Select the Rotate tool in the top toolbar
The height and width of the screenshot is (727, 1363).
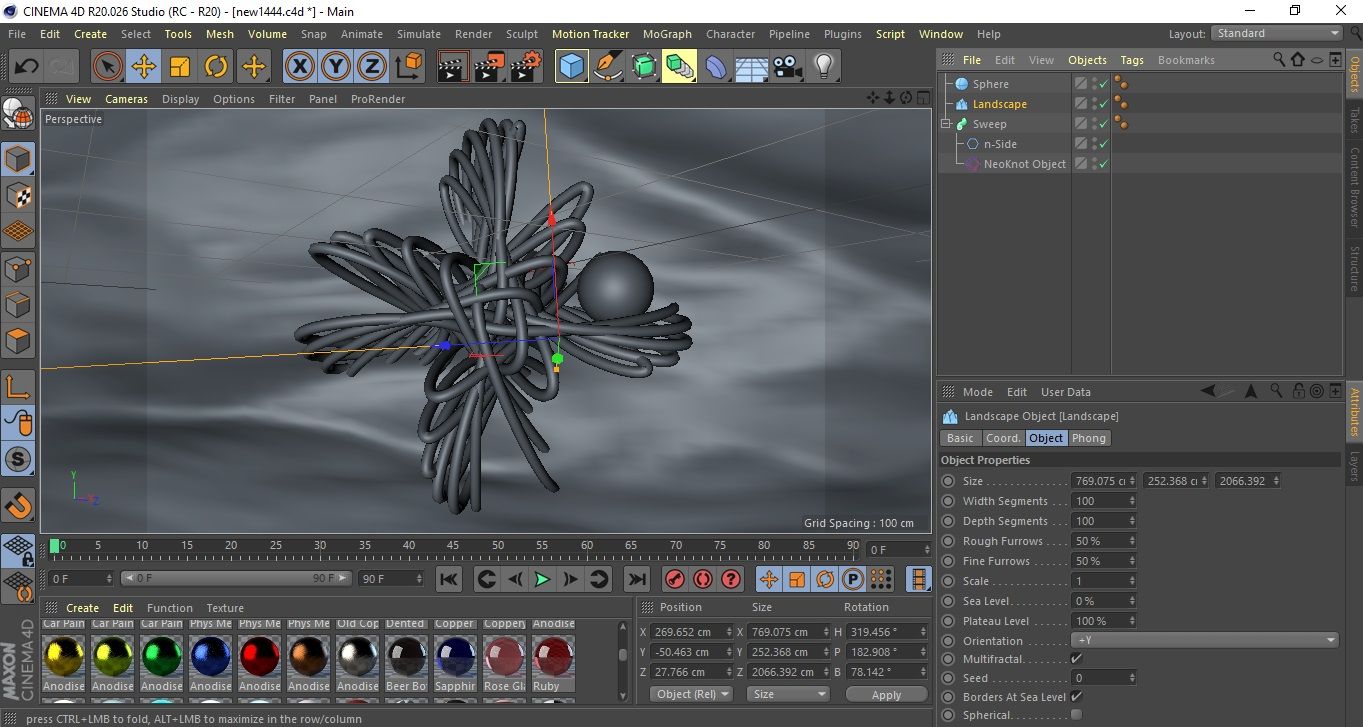pos(216,67)
